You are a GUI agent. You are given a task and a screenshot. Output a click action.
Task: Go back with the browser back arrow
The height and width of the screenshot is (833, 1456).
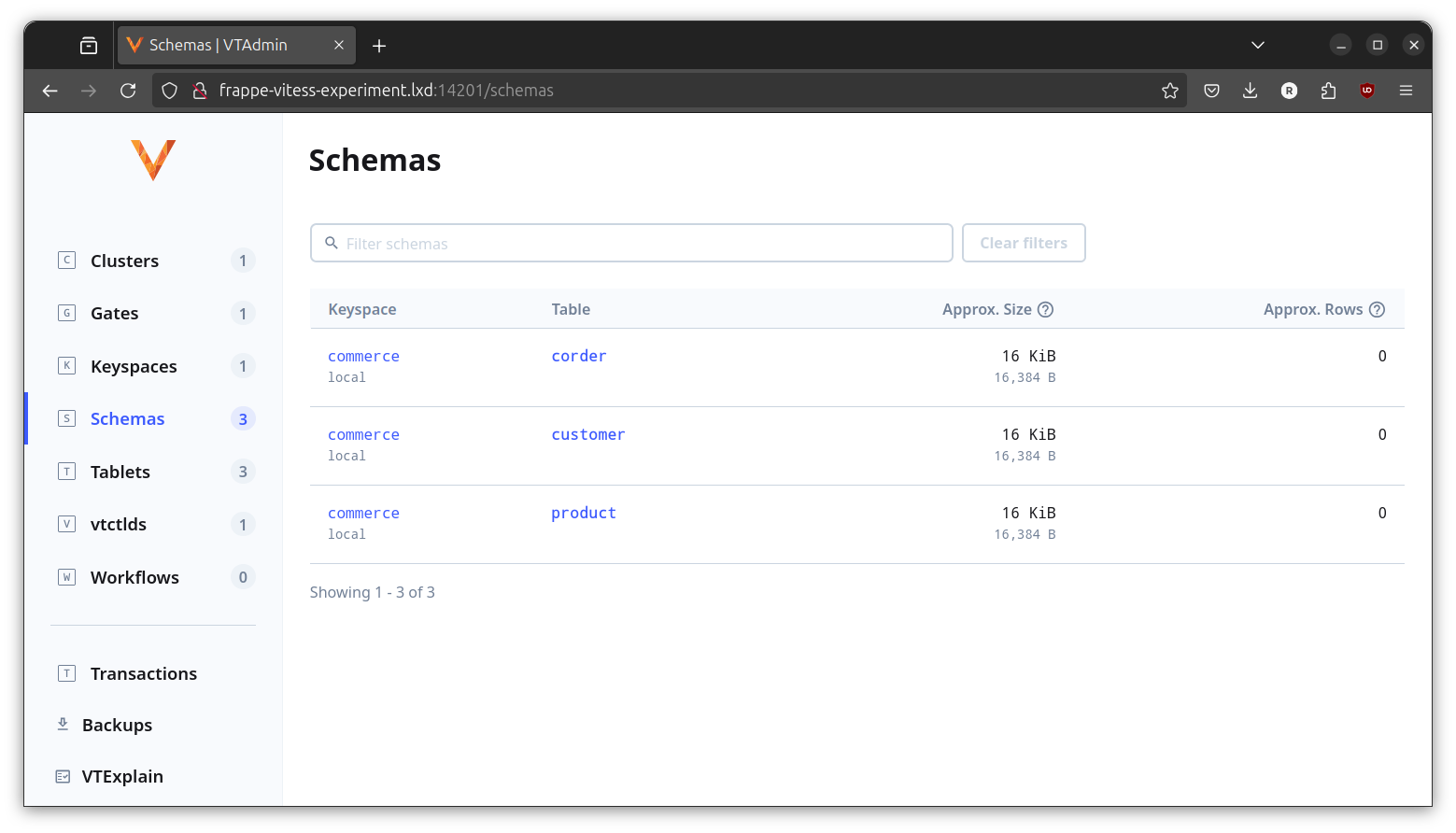(50, 91)
